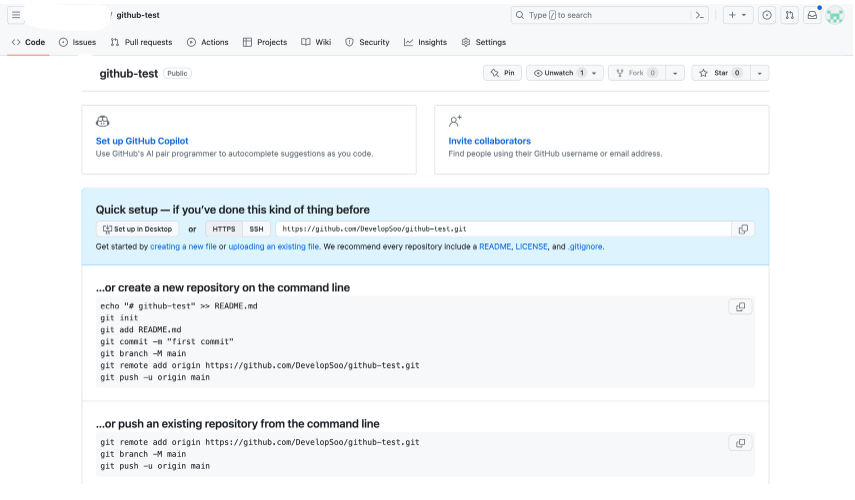Copy the push existing repository commands
This screenshot has height=500, width=855.
pyautogui.click(x=740, y=443)
